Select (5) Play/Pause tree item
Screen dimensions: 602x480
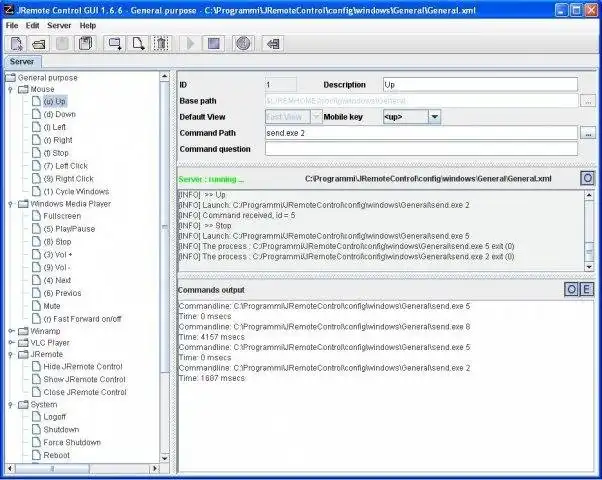point(69,229)
